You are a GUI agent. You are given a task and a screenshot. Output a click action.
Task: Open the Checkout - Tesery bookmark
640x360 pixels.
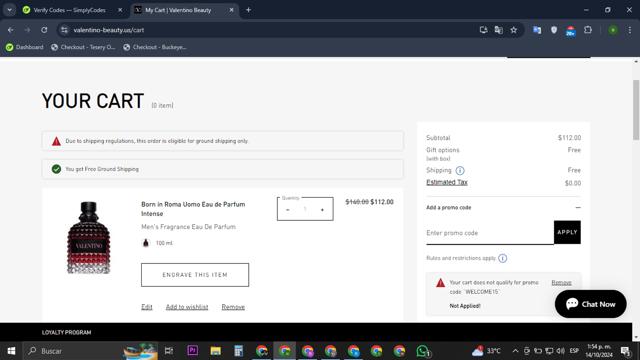[x=83, y=47]
